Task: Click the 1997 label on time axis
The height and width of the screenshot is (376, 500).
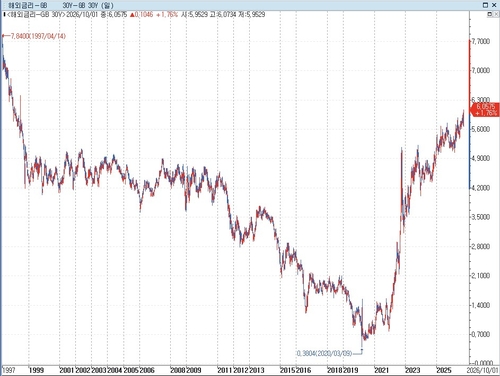Action: (x=9, y=370)
